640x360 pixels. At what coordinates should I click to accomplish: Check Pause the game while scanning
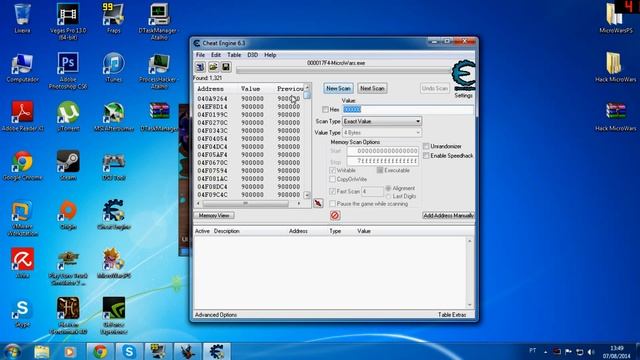333,203
